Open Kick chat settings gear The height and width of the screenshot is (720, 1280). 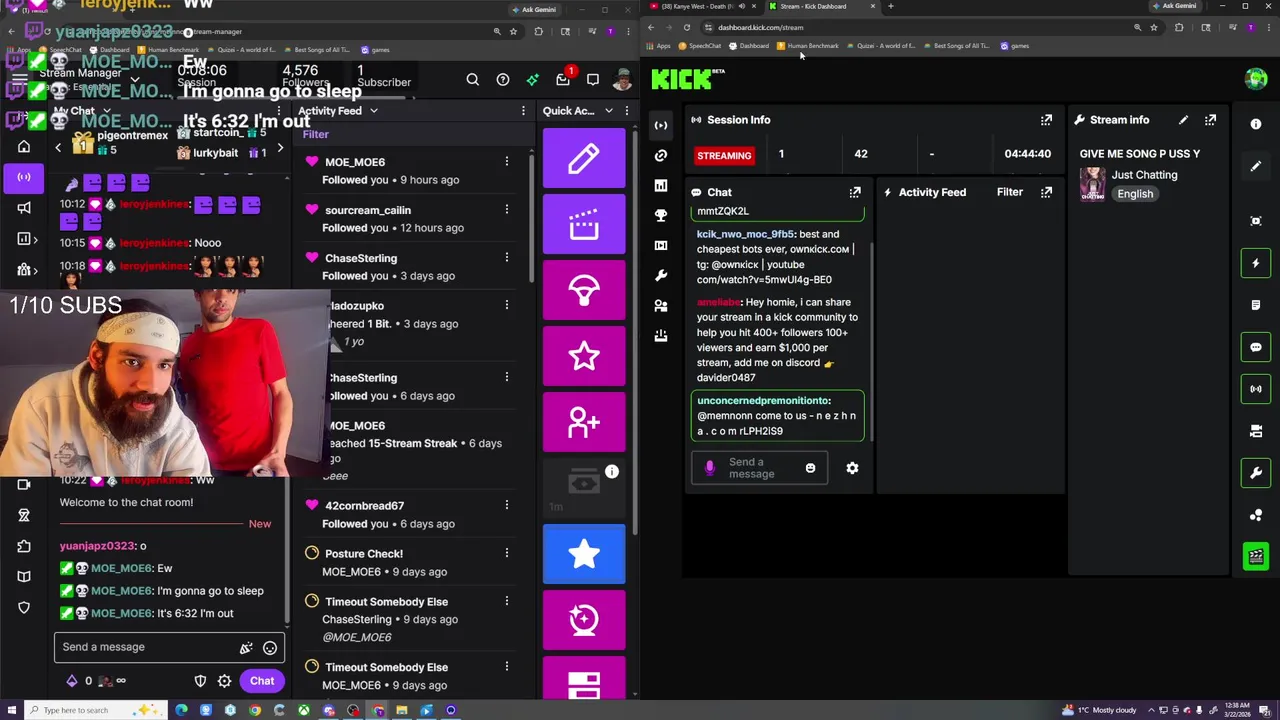(852, 468)
